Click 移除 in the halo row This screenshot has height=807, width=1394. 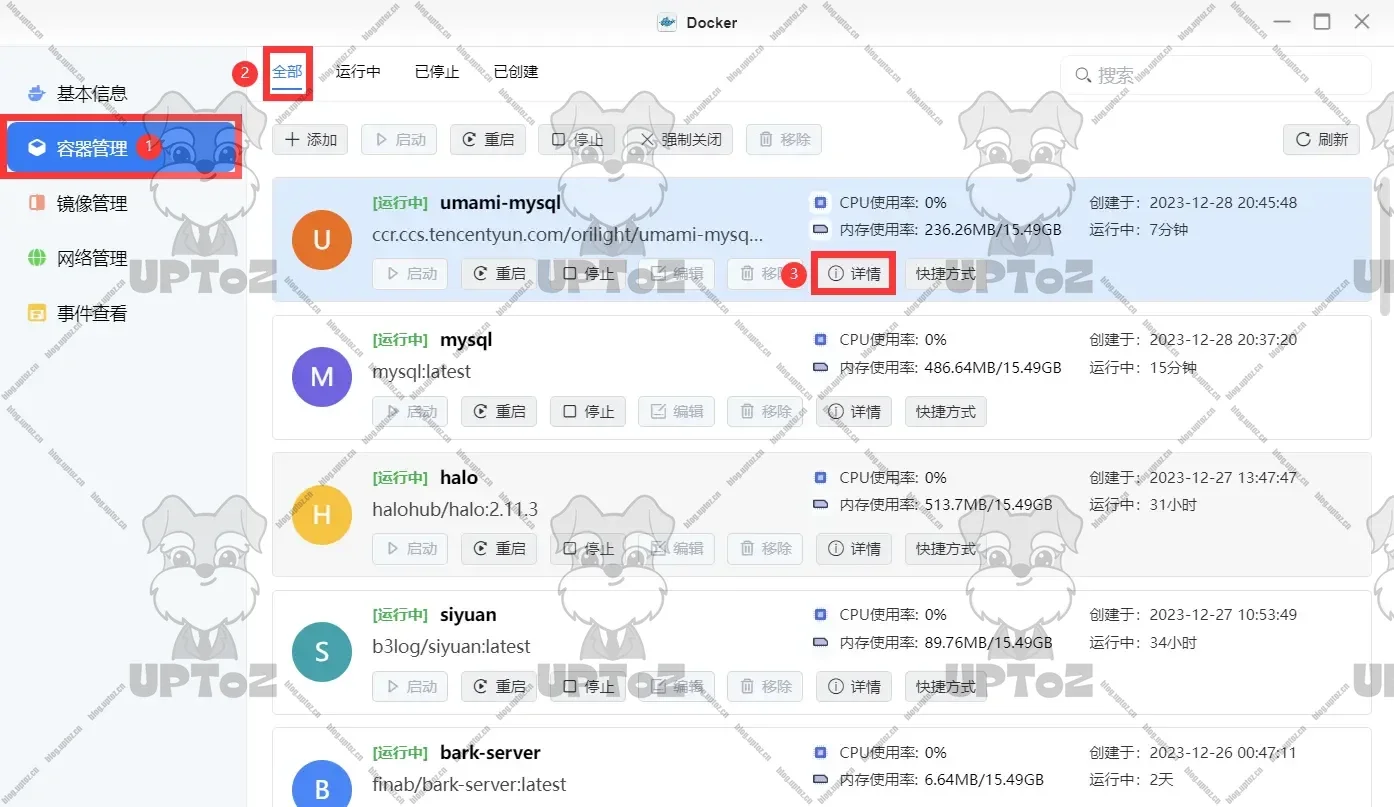click(x=766, y=549)
